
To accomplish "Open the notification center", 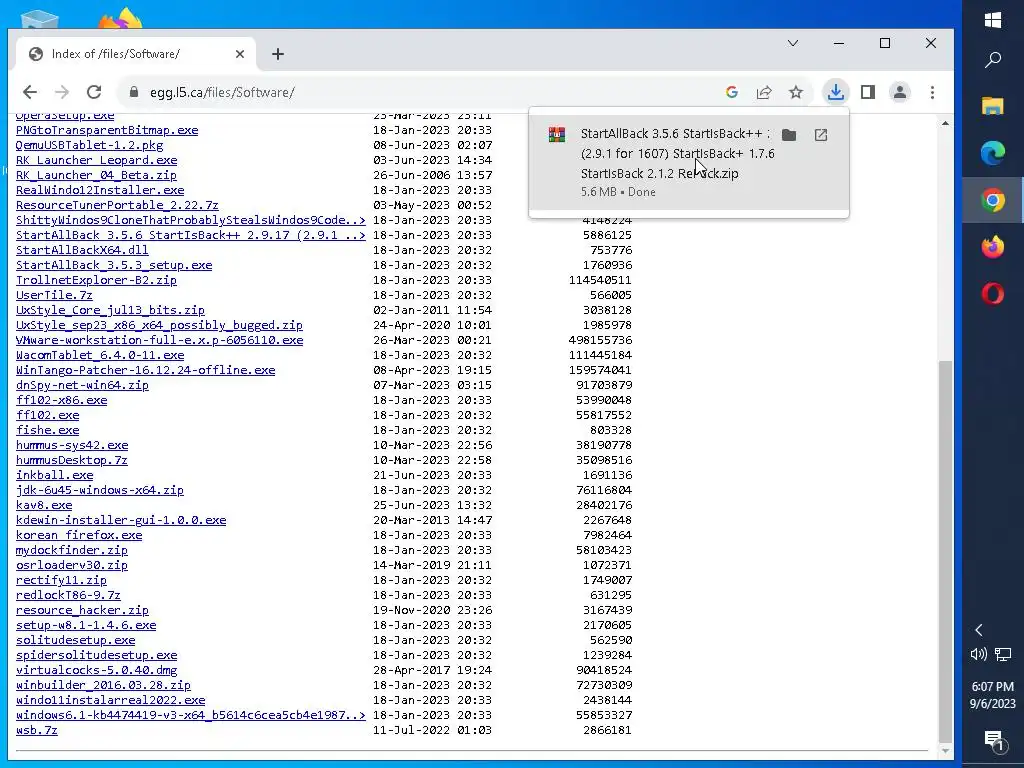I will click(x=993, y=740).
